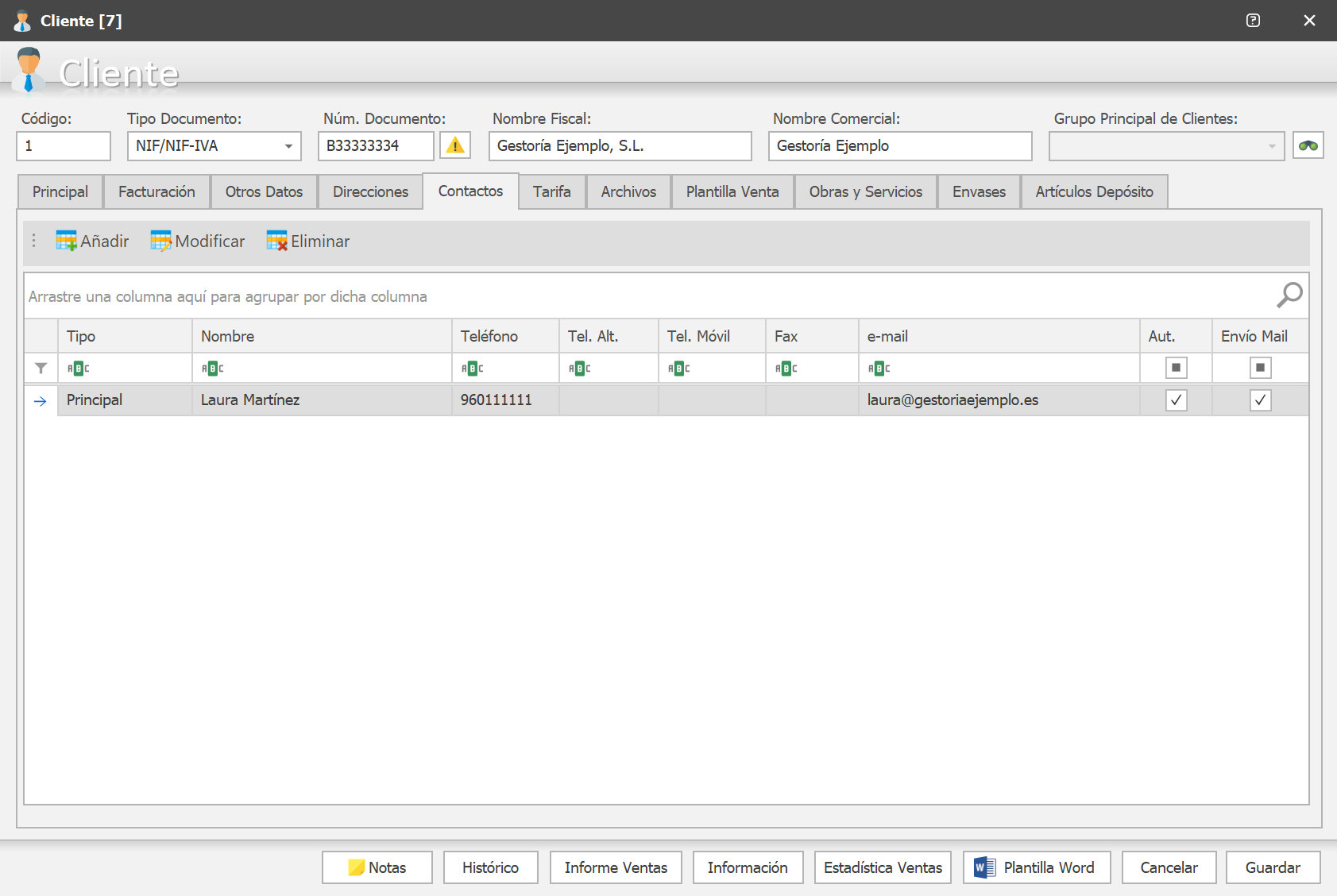
Task: Click the Tel. Móvil filter ABC icon
Action: point(679,369)
